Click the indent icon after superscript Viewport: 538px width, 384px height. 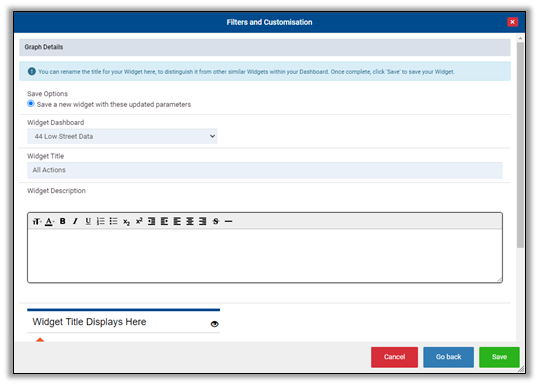click(x=151, y=221)
